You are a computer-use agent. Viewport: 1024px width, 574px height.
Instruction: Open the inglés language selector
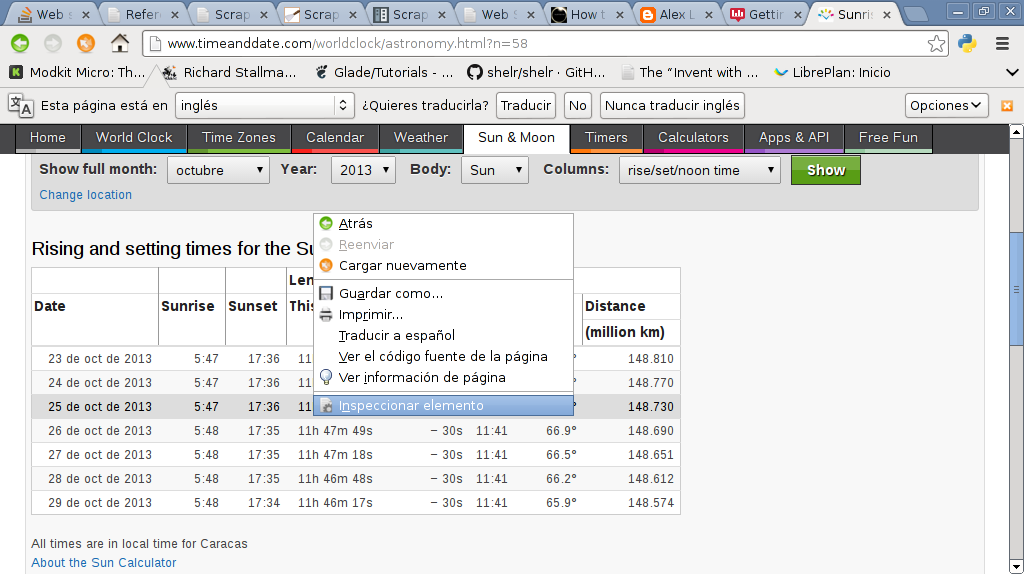click(265, 105)
